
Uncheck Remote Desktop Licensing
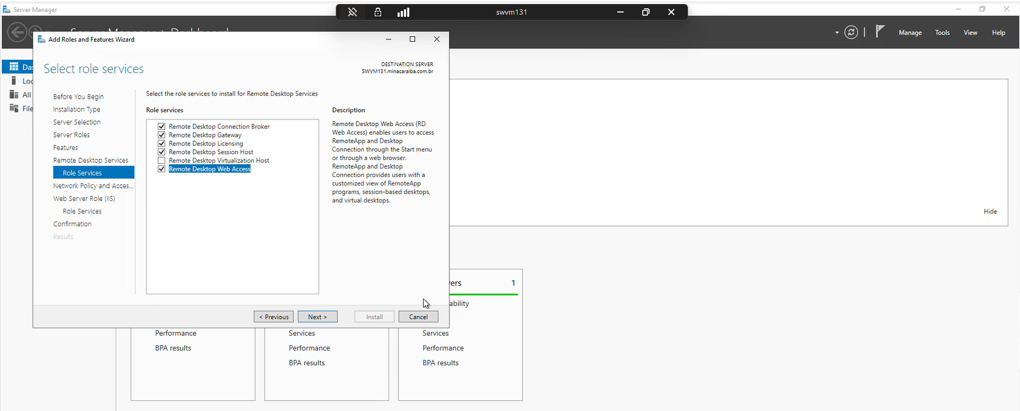click(161, 144)
